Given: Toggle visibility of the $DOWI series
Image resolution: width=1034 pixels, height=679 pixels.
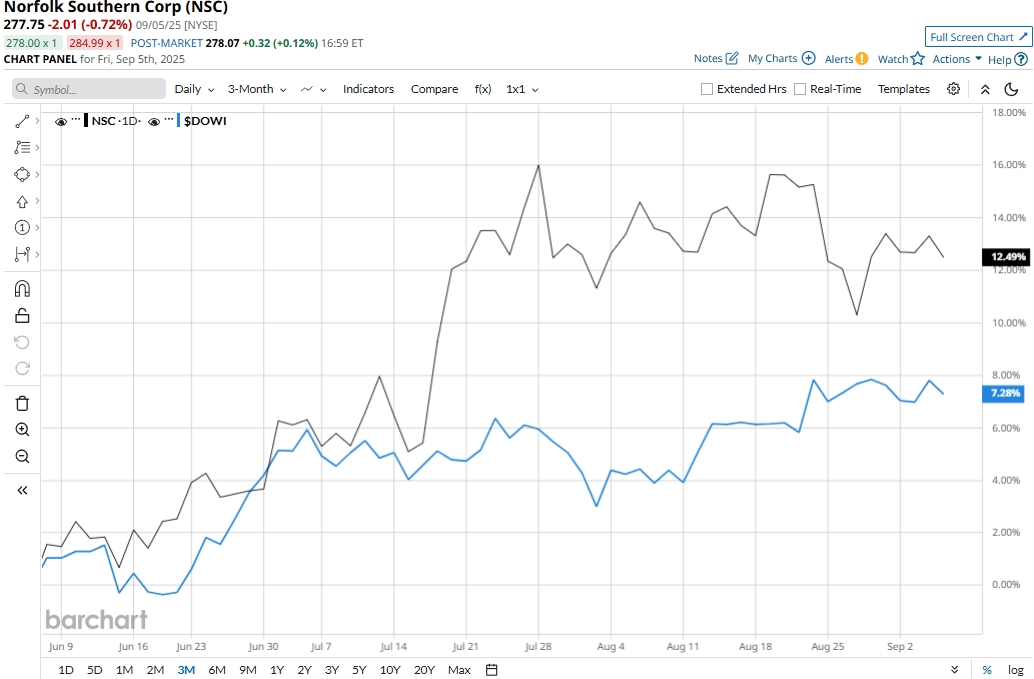Looking at the screenshot, I should (x=154, y=122).
